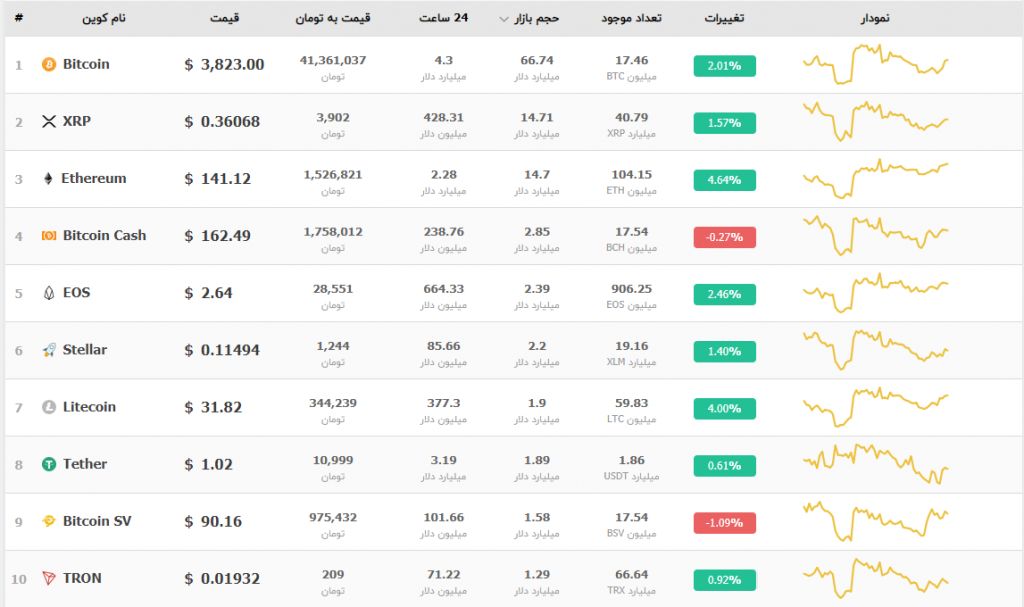Click the Bitcoin Cash icon
This screenshot has height=607, width=1024.
[x=48, y=236]
